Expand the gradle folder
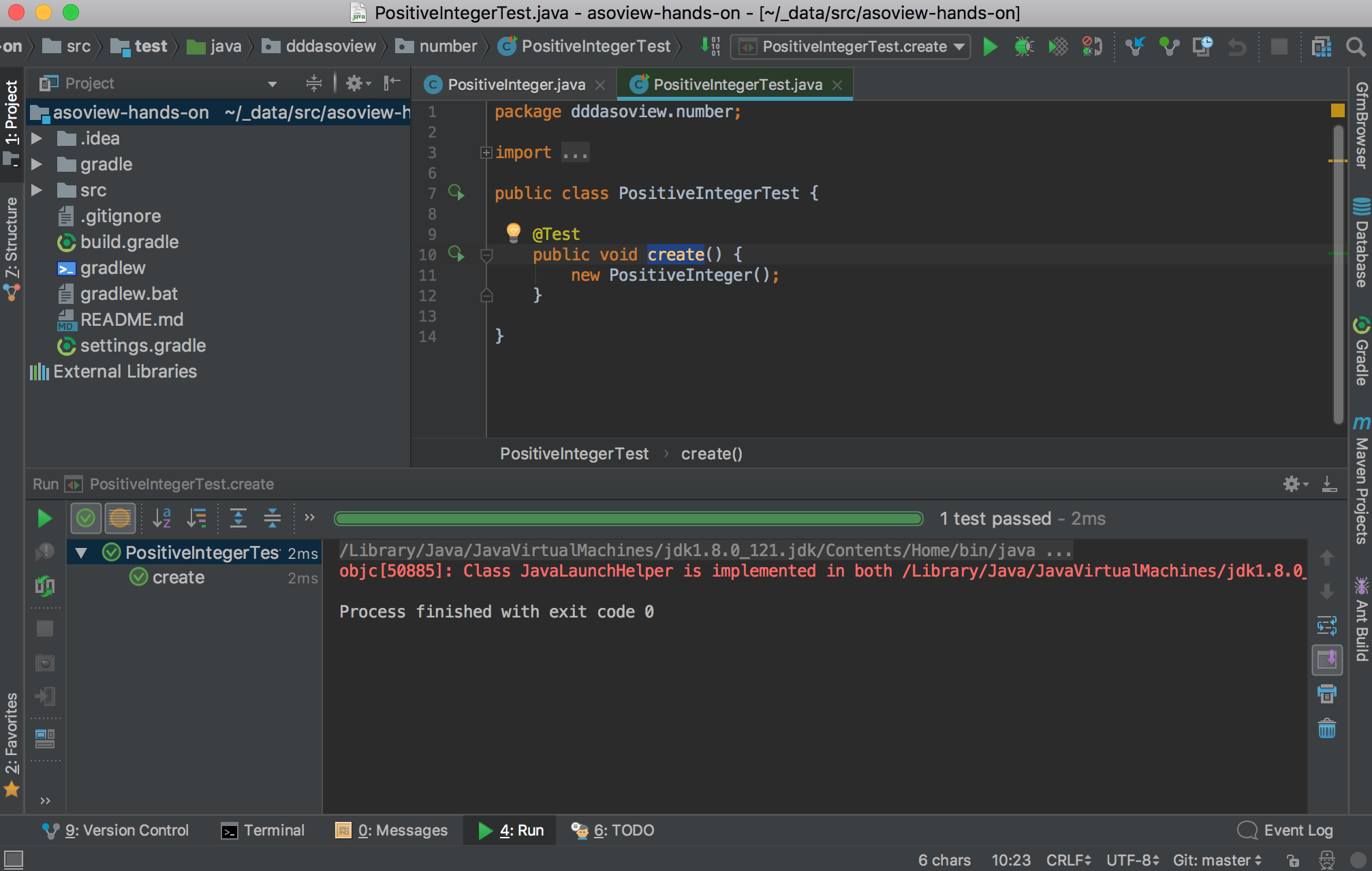Image resolution: width=1372 pixels, height=871 pixels. tap(37, 164)
